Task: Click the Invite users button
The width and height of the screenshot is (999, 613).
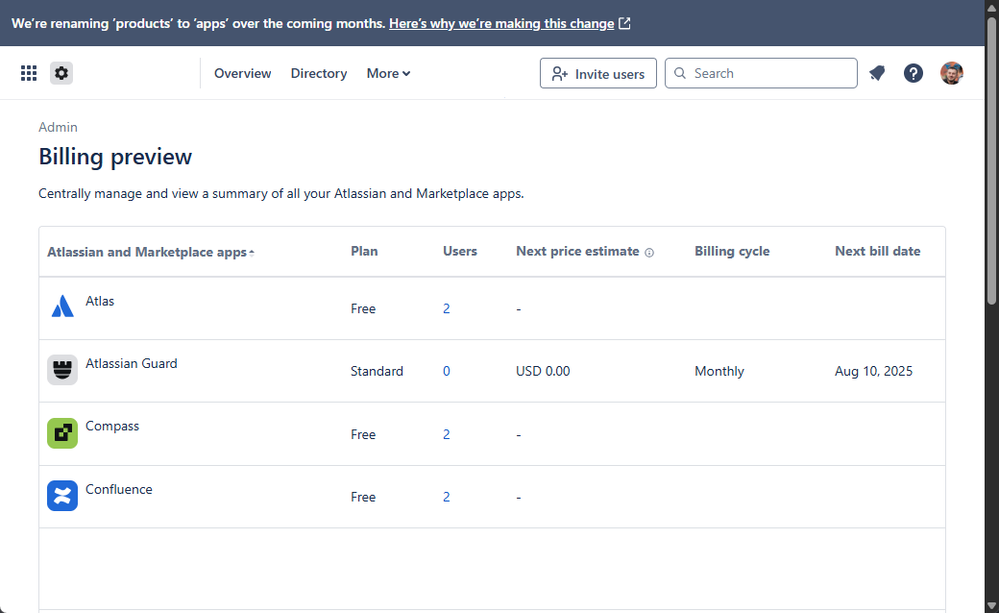Action: point(598,73)
